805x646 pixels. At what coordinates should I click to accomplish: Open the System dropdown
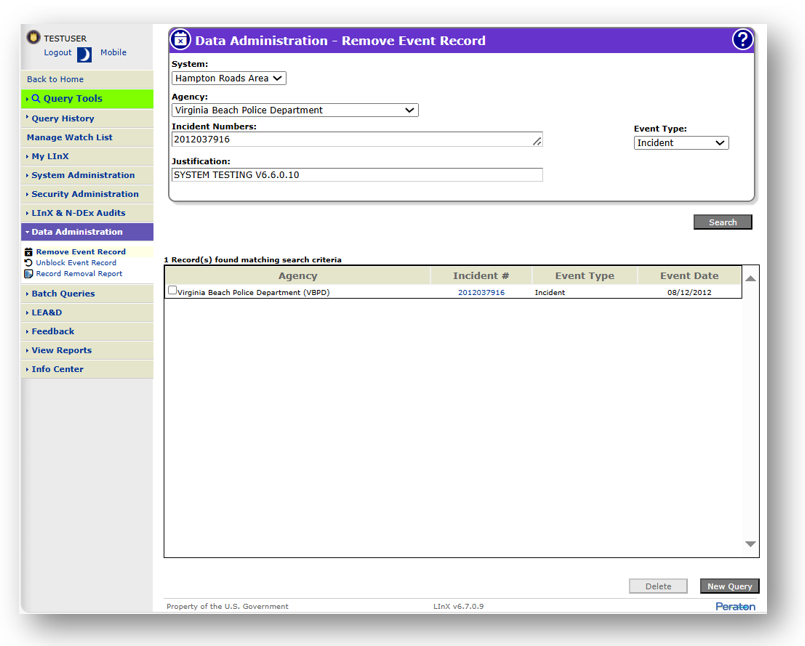click(229, 78)
